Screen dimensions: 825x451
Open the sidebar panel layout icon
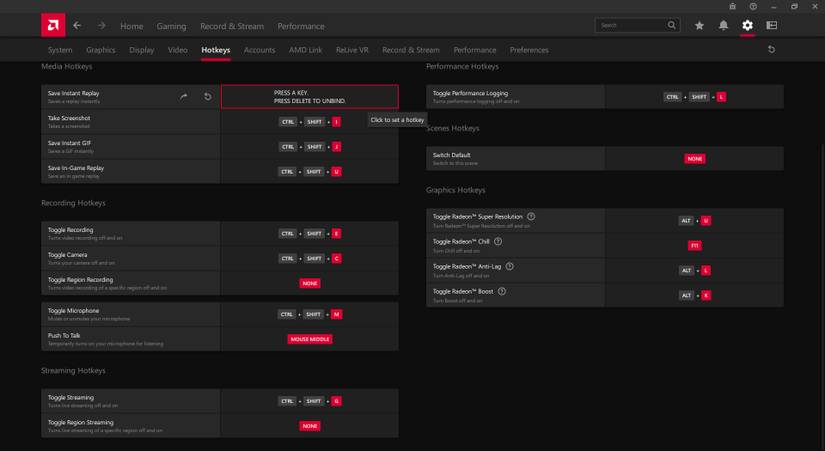[772, 26]
